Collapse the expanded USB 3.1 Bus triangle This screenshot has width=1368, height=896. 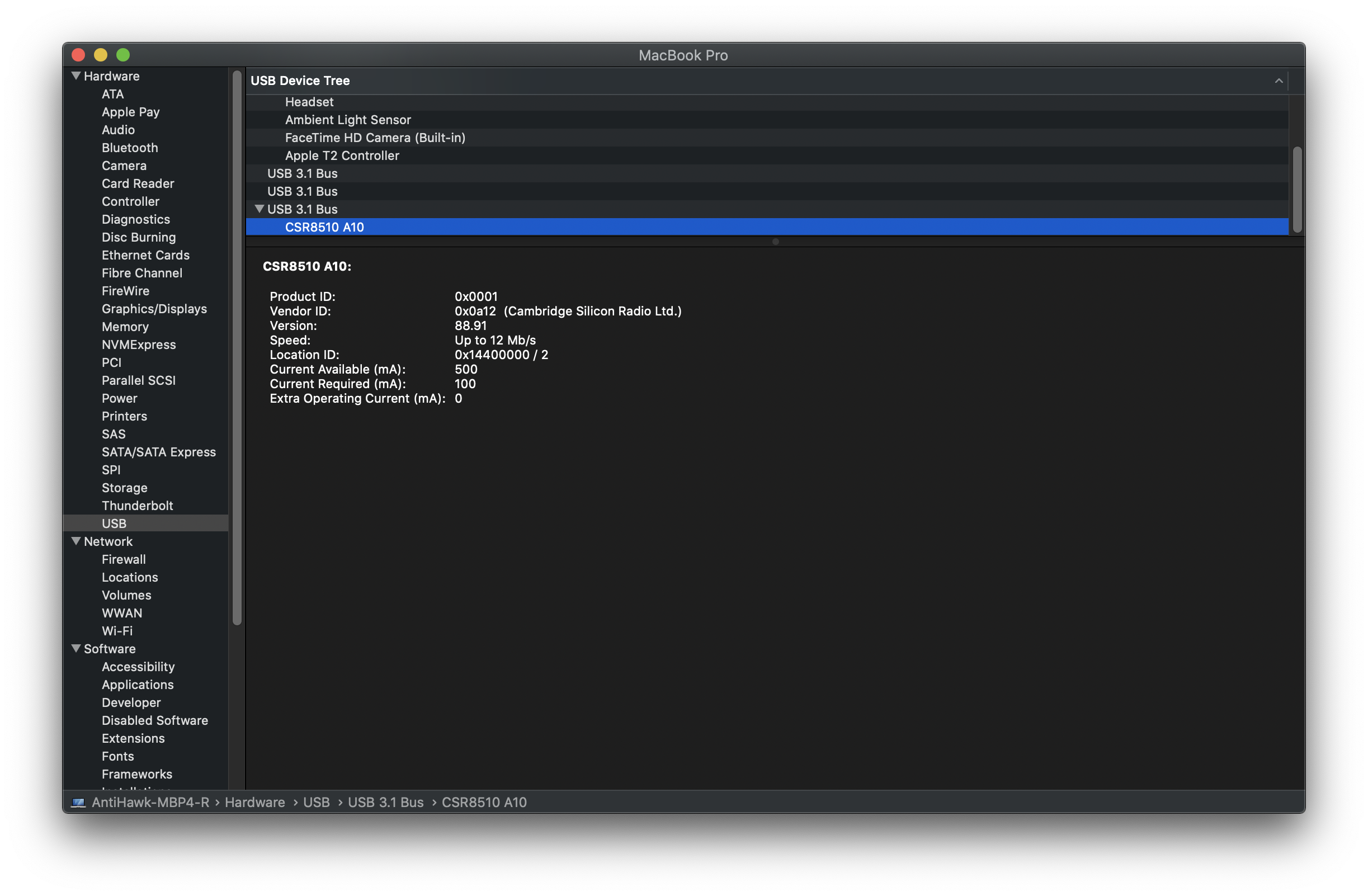click(x=260, y=209)
